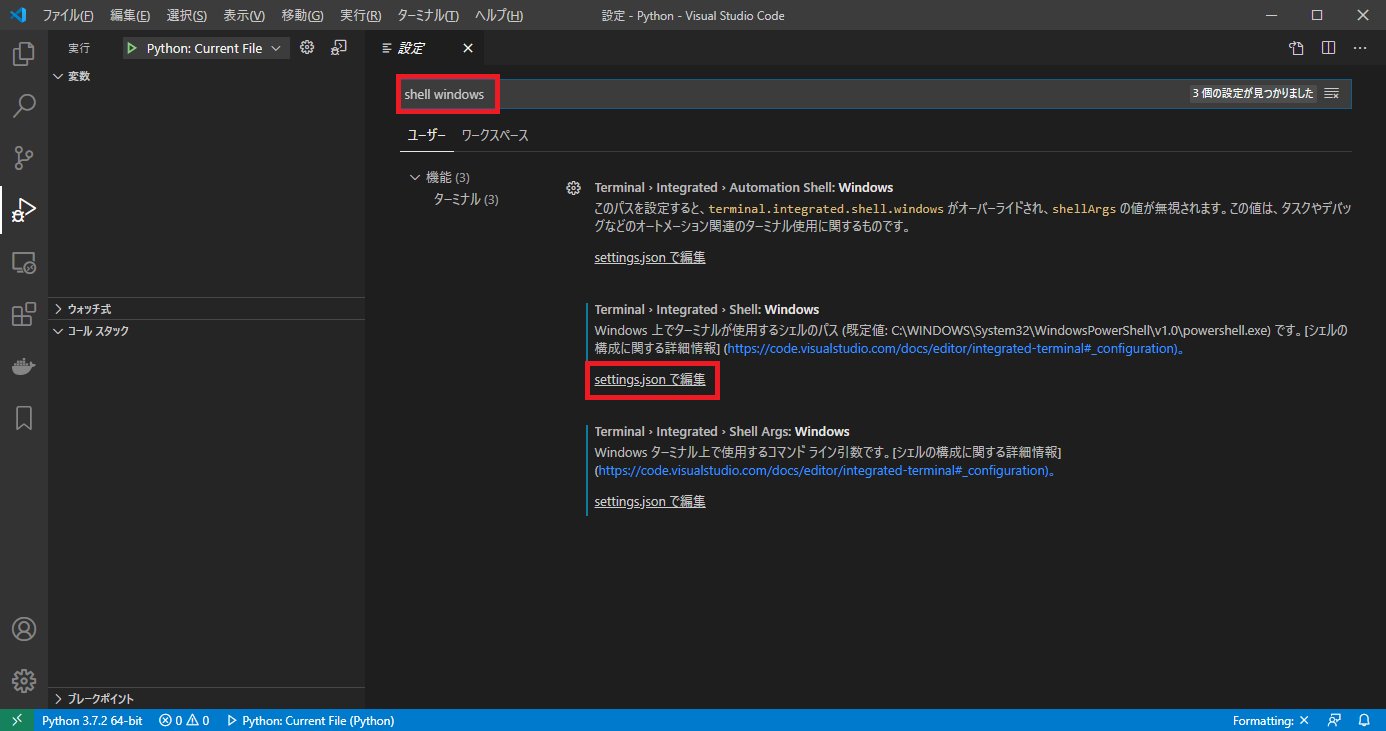Open the Bookmarks view icon
The width and height of the screenshot is (1386, 731).
[24, 418]
